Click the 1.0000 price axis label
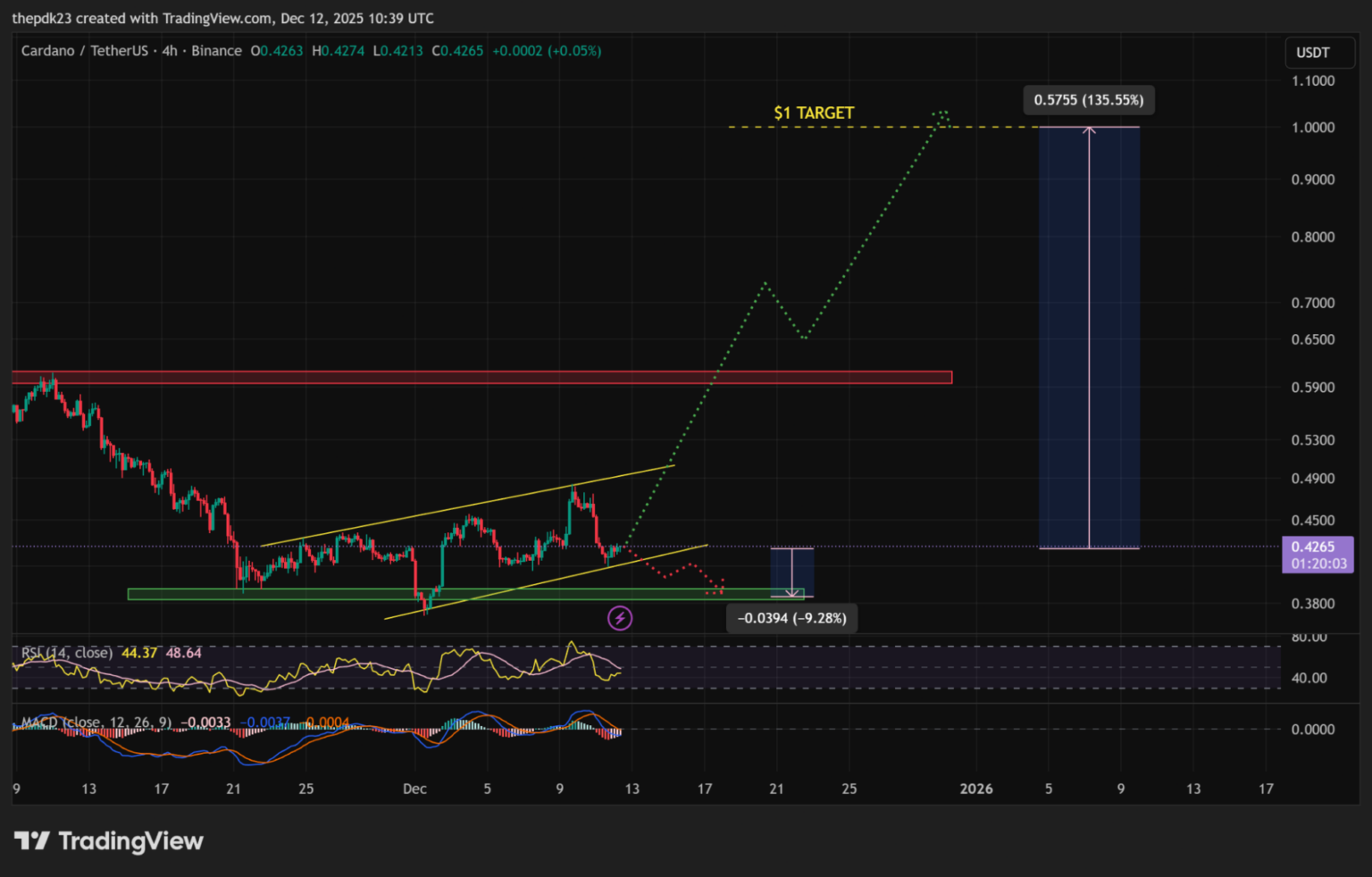1372x877 pixels. [1312, 128]
